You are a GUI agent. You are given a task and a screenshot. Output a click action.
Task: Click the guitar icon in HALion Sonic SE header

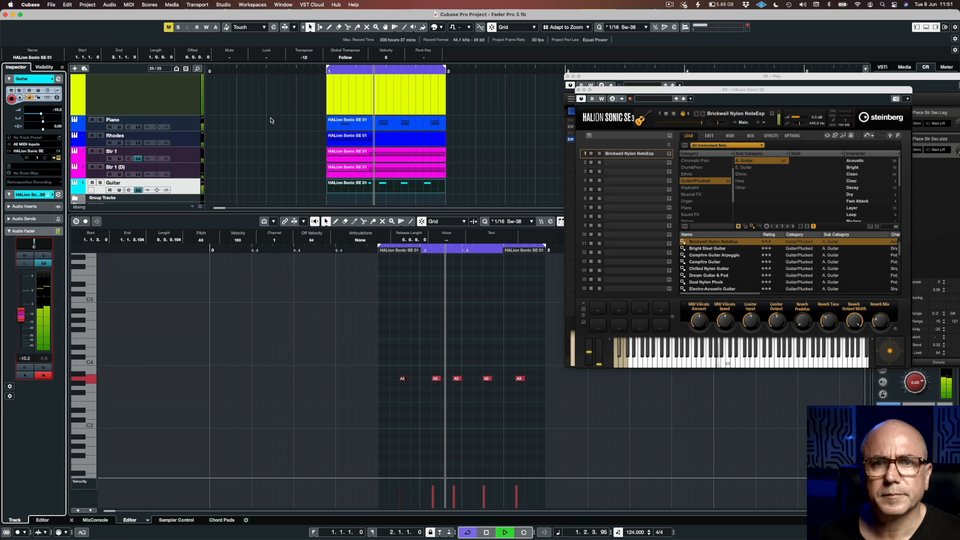[x=642, y=118]
